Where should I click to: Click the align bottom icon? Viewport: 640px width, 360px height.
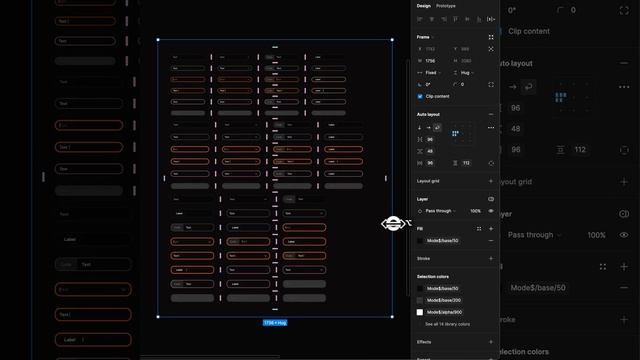(x=479, y=19)
